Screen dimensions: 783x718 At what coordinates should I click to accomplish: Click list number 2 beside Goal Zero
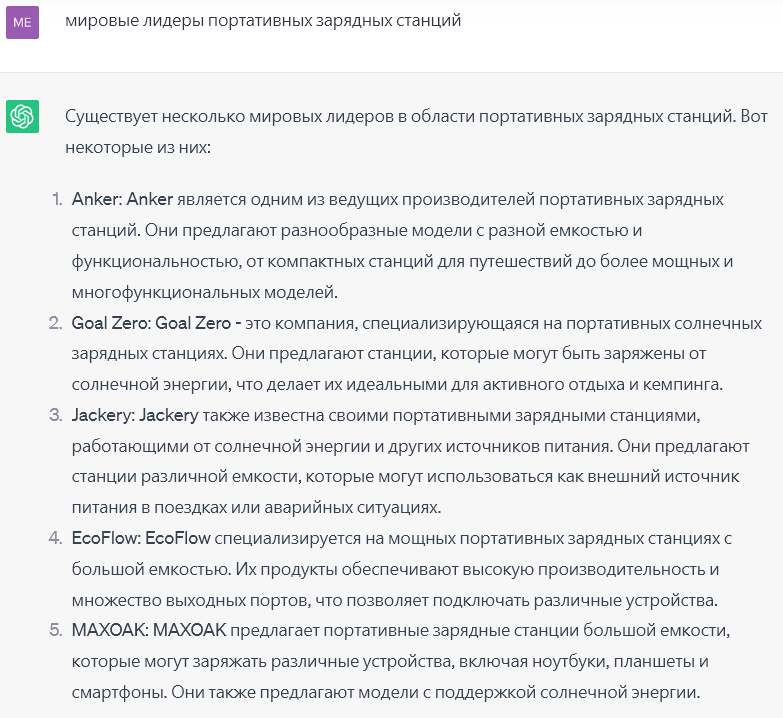click(56, 323)
